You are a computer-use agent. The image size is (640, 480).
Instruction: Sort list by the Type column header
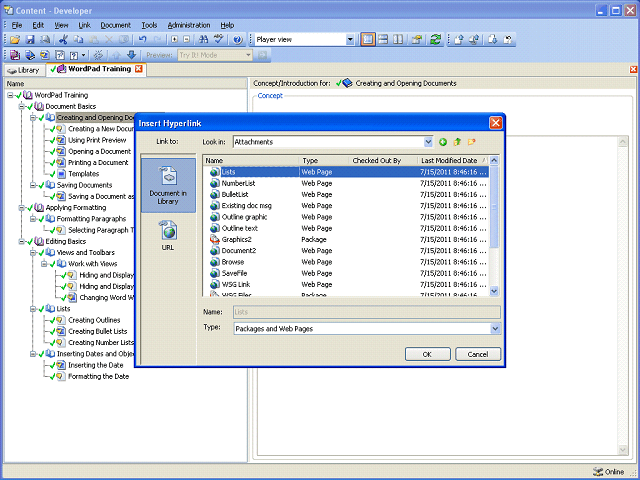(323, 161)
